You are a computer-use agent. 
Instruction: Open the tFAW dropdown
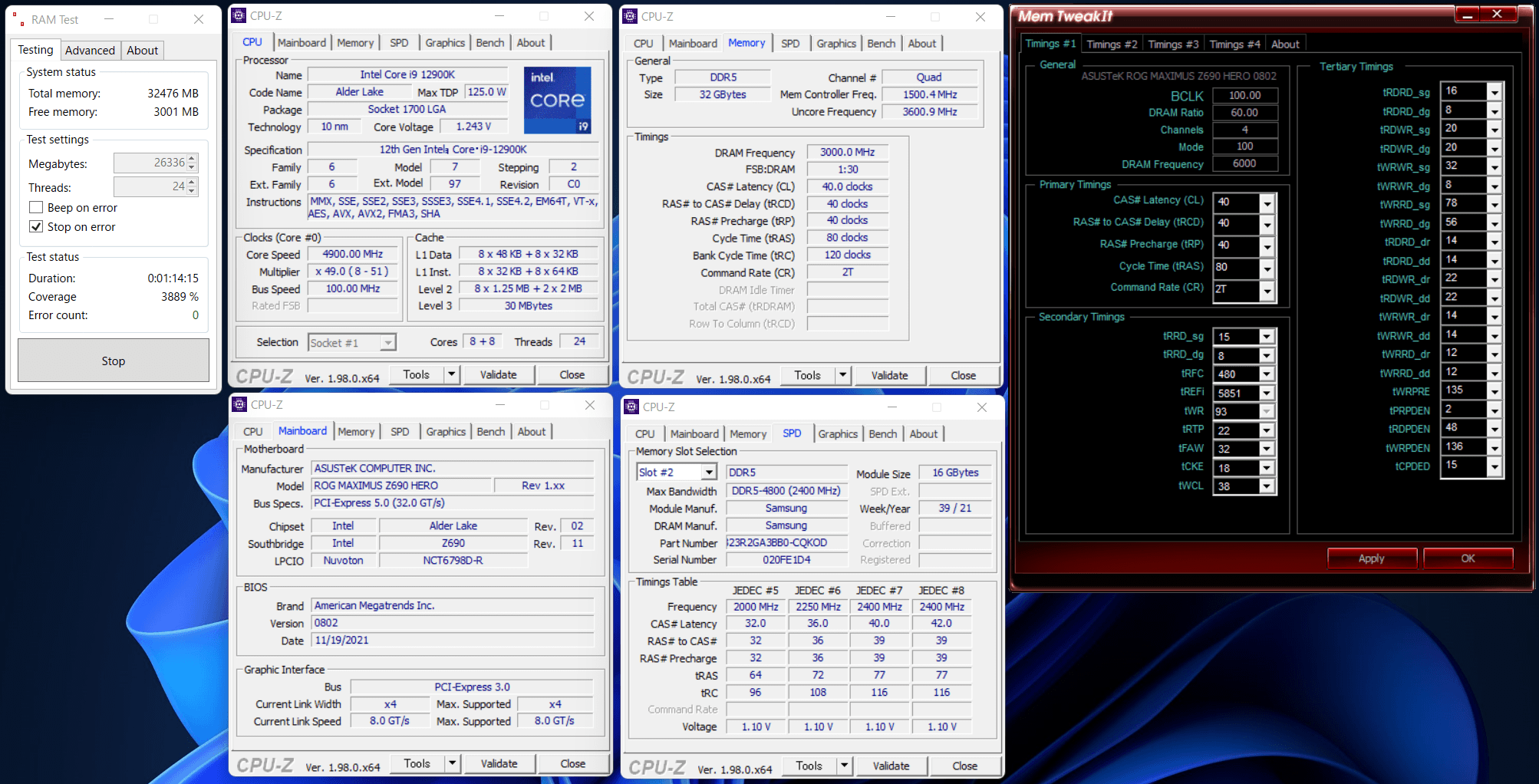pos(1267,449)
